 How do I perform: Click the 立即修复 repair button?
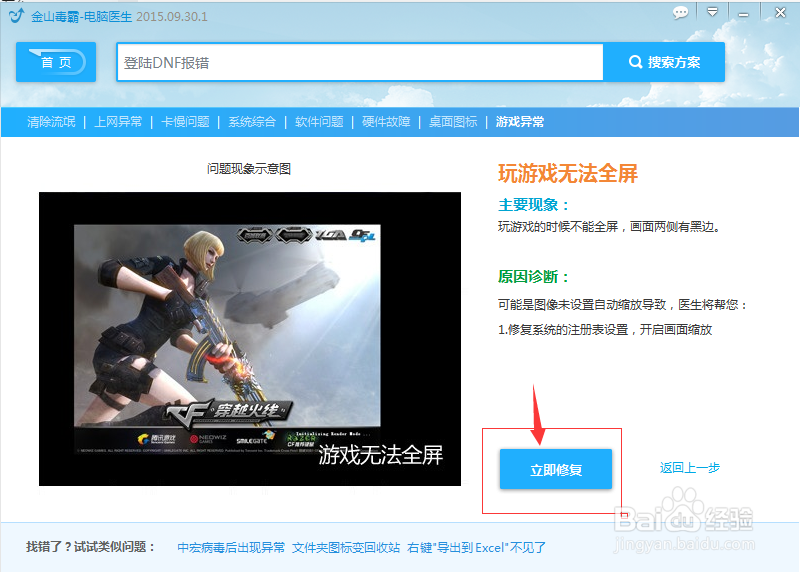(x=556, y=469)
